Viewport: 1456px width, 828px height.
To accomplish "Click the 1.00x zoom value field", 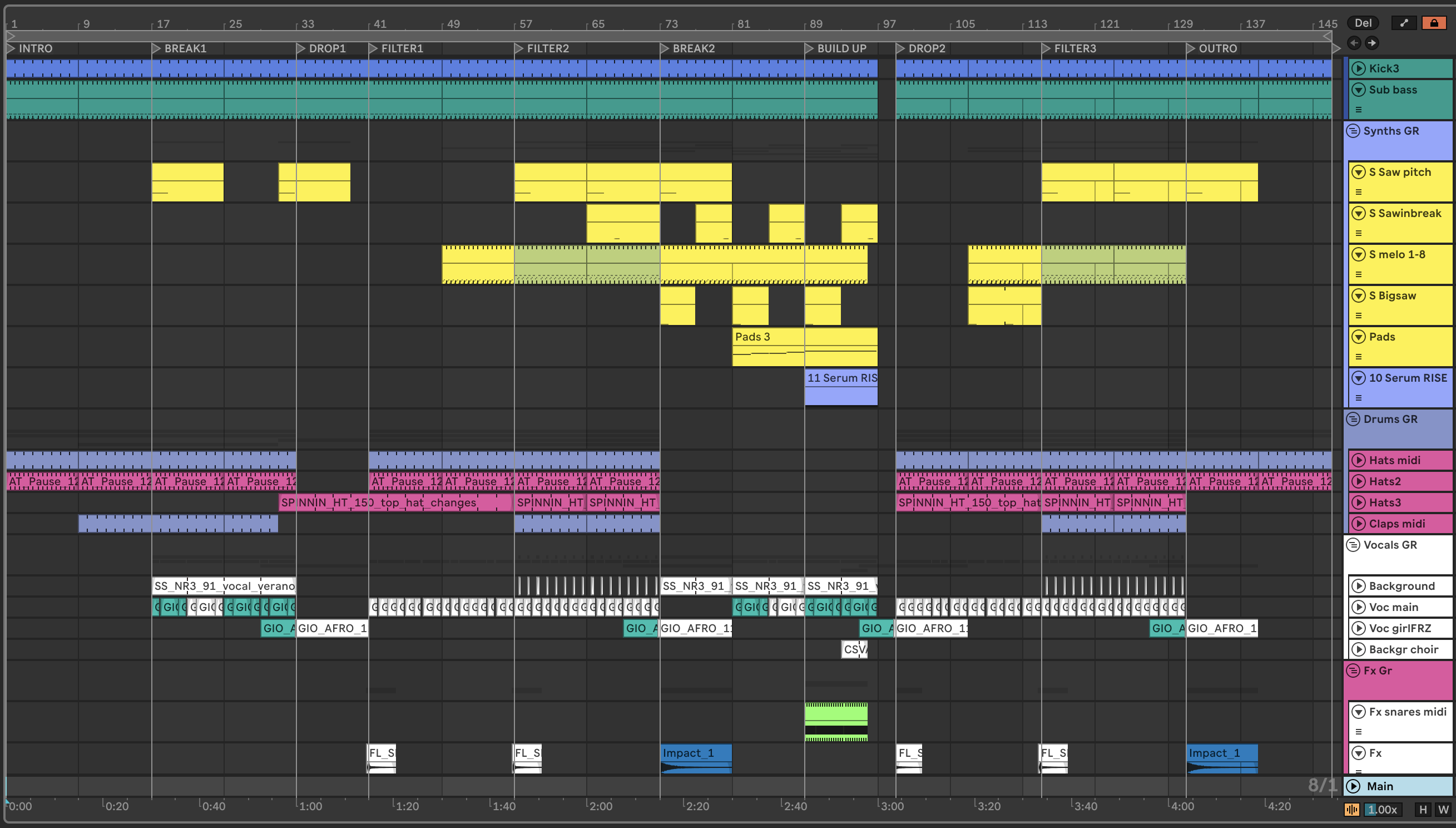I will (x=1382, y=809).
